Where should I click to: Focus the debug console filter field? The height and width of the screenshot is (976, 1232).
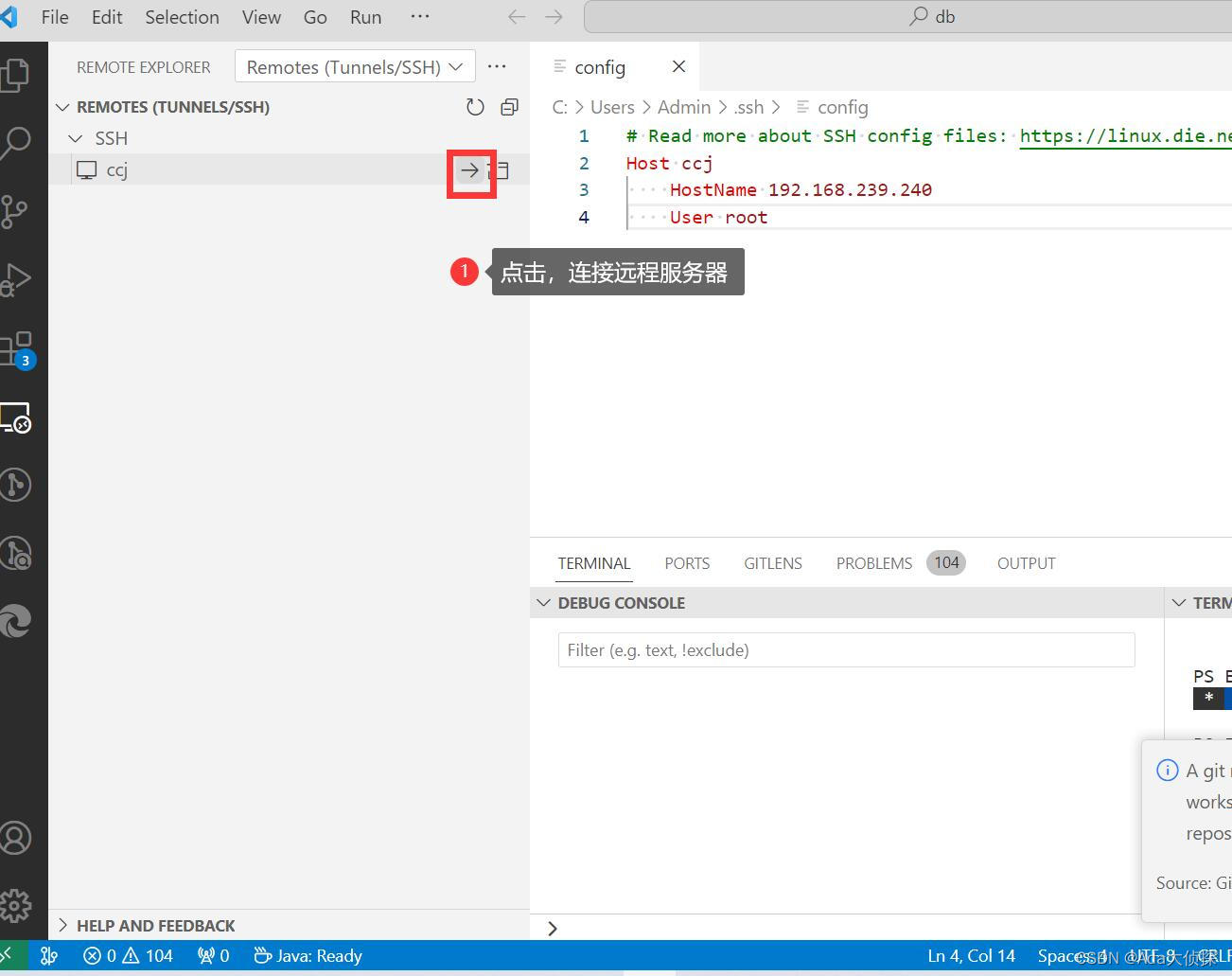846,650
